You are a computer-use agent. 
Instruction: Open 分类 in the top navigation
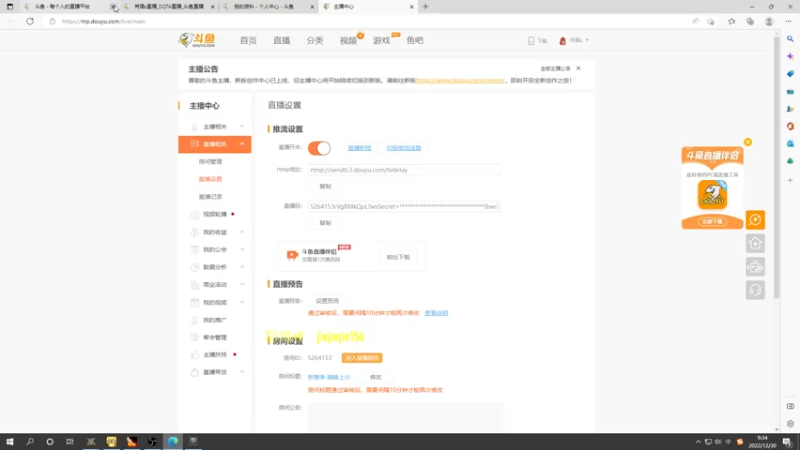coord(315,40)
